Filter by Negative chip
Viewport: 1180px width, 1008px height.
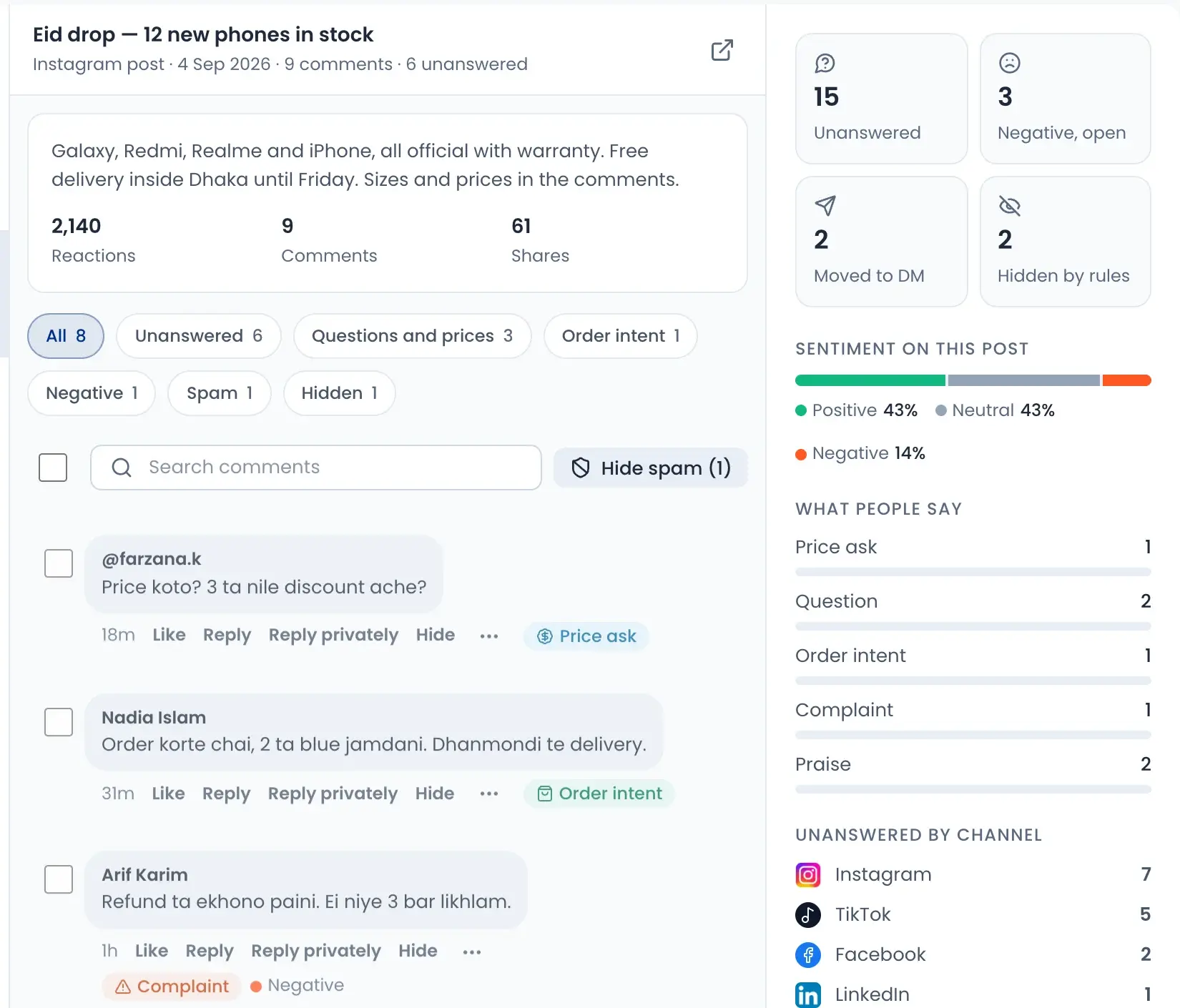pyautogui.click(x=92, y=393)
